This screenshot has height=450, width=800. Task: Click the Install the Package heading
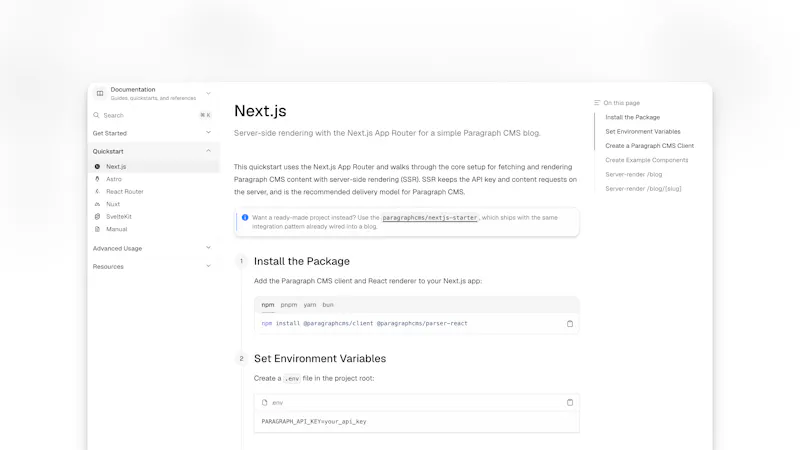[302, 261]
